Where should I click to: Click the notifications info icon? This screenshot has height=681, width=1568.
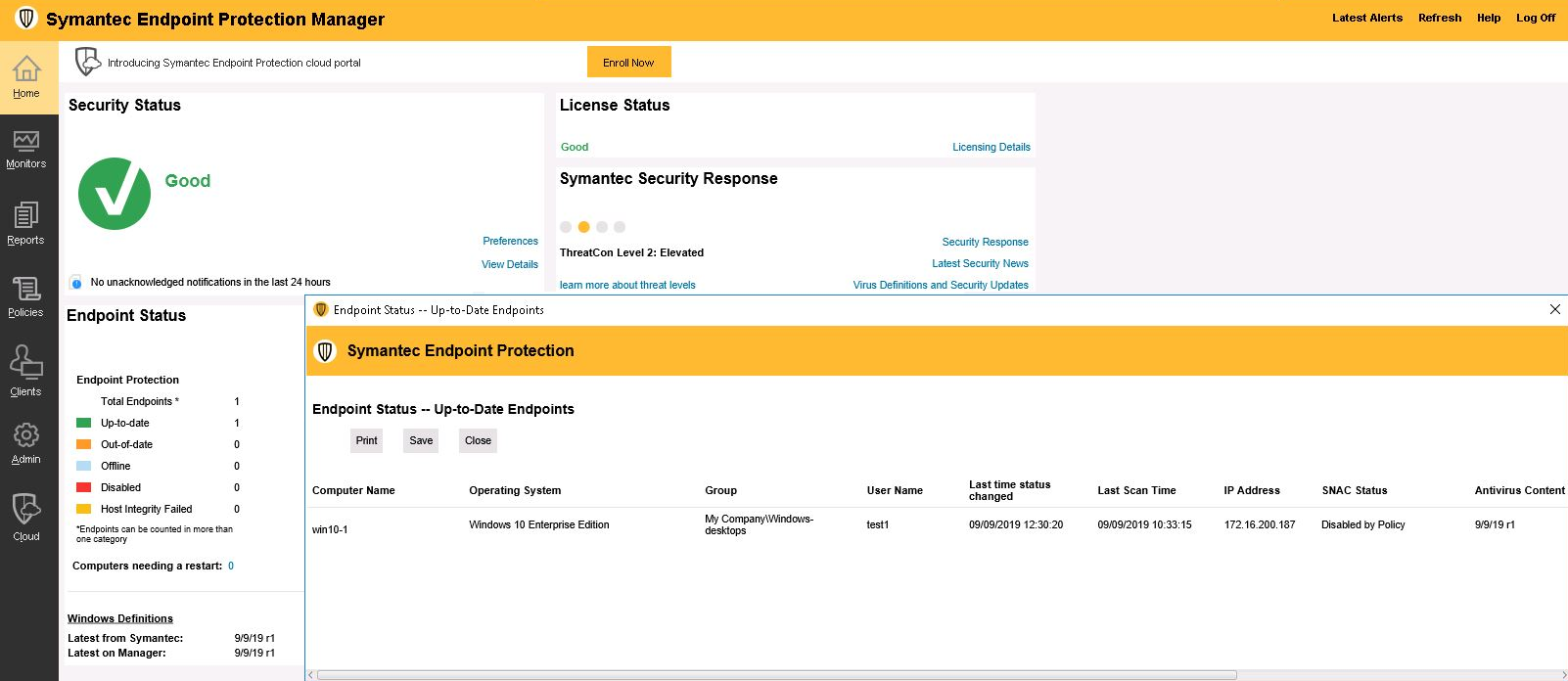(x=76, y=283)
